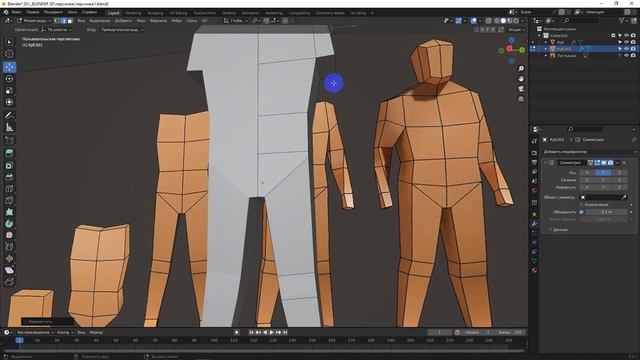640x360 pixels.
Task: Enable edge select mode
Action: pyautogui.click(x=63, y=20)
